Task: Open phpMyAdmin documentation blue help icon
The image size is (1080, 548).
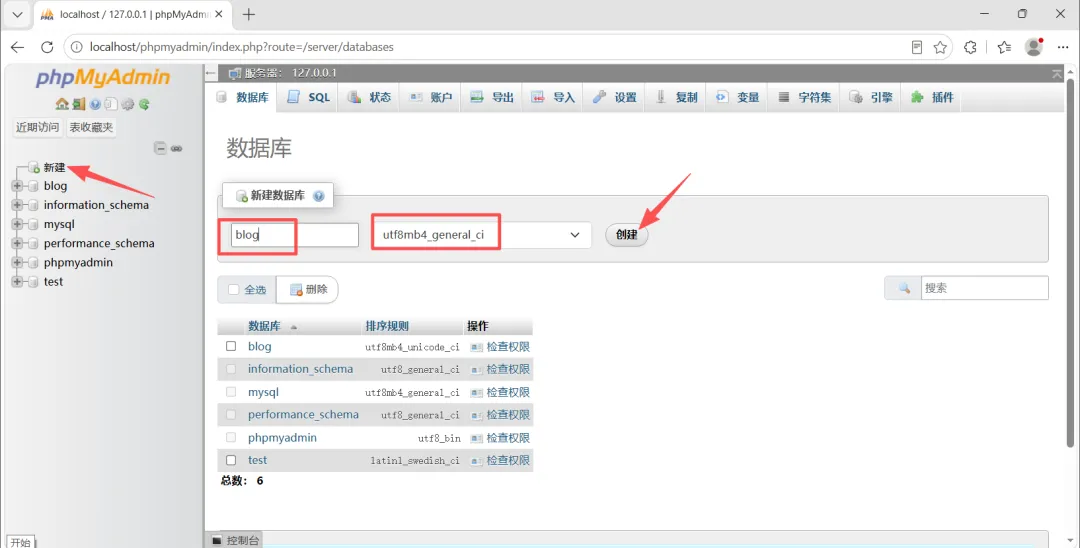Action: click(x=95, y=105)
